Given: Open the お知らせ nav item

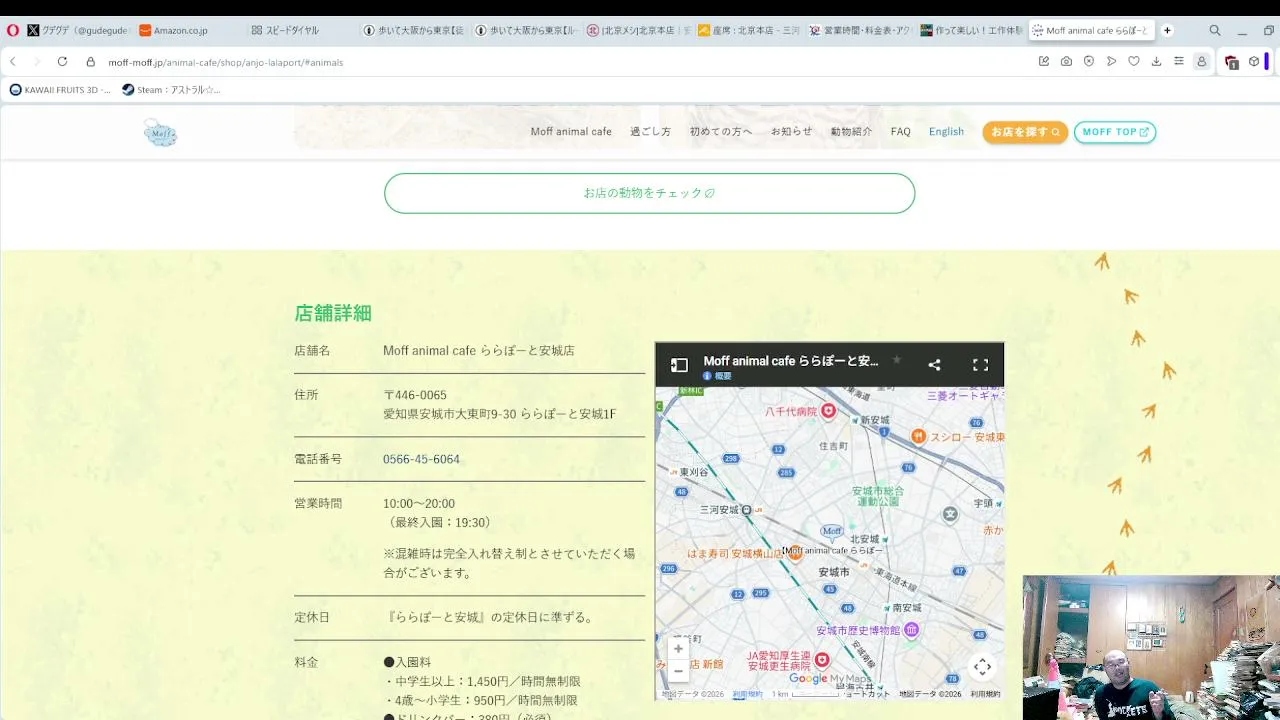Looking at the screenshot, I should click(791, 132).
